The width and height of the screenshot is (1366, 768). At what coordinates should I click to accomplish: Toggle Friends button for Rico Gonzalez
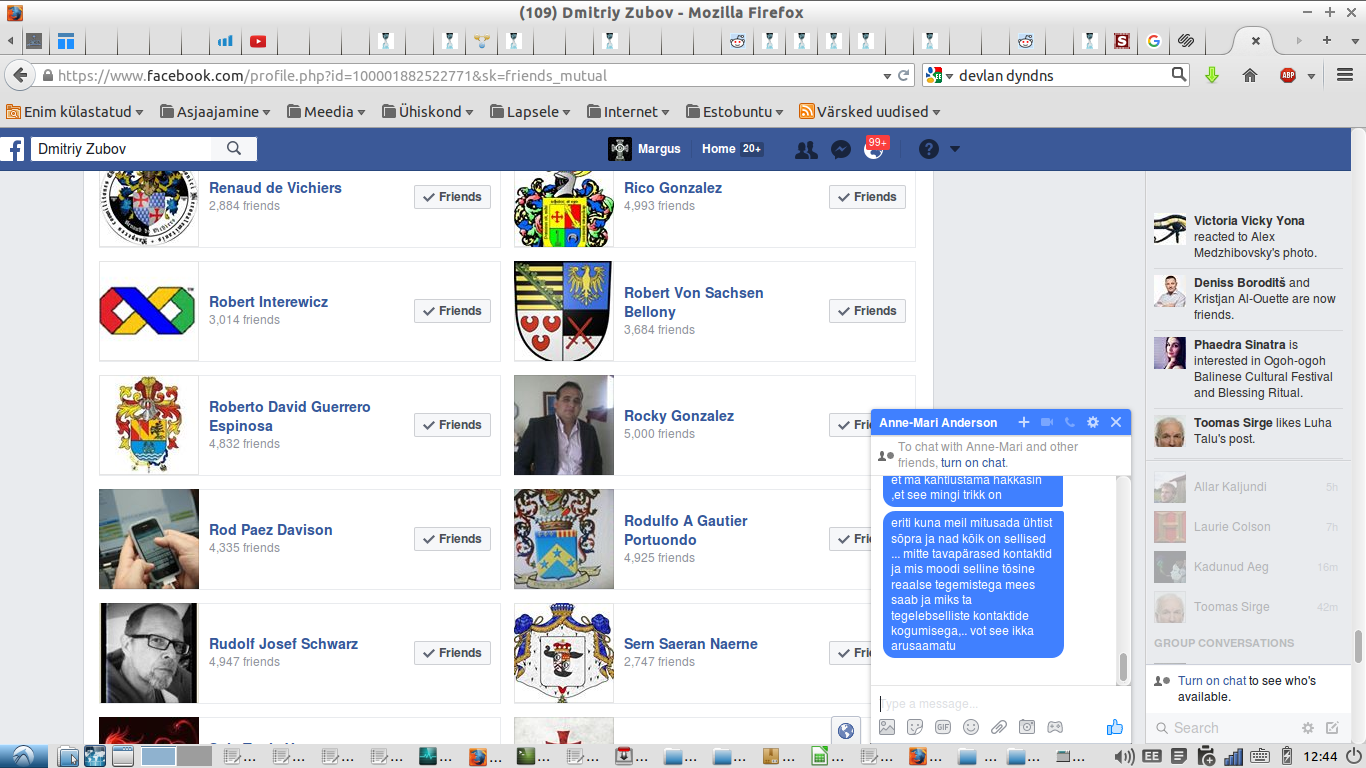[x=868, y=197]
